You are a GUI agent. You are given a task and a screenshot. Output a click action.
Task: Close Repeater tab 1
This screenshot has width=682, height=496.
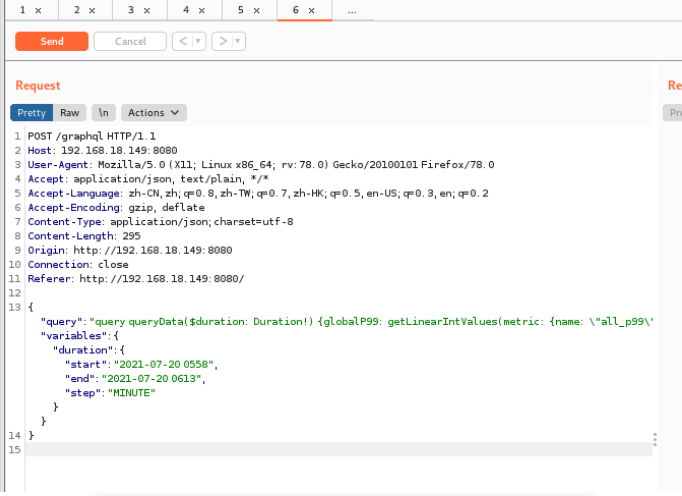(x=38, y=10)
